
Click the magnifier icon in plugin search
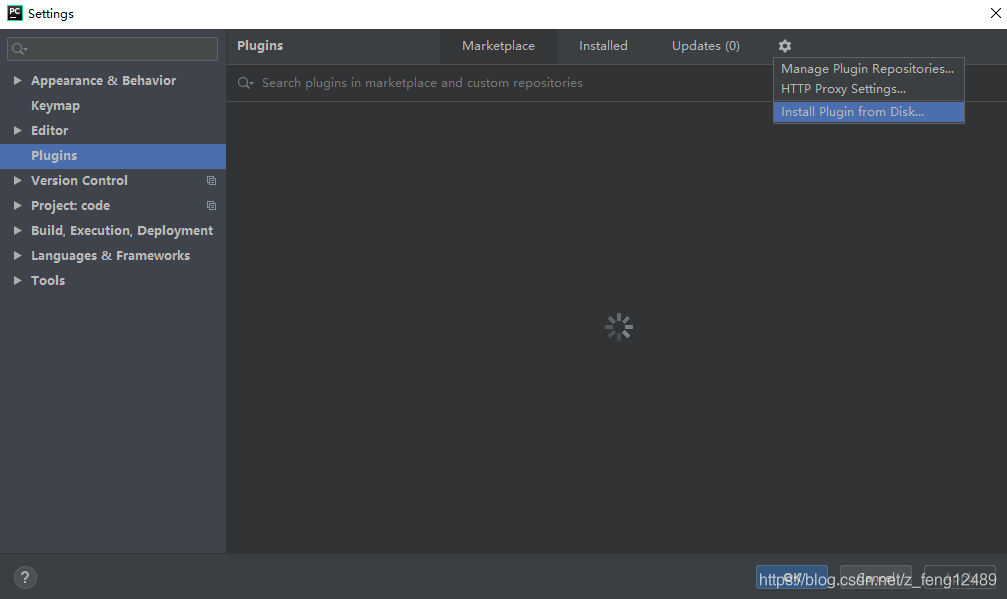point(245,83)
